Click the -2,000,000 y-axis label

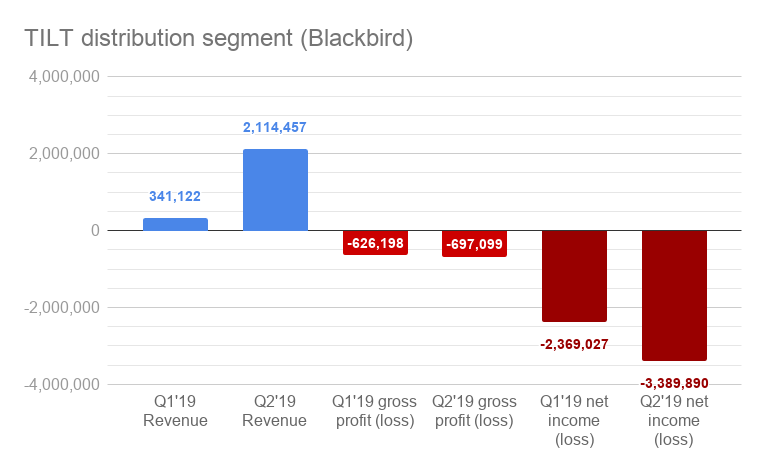tap(61, 308)
